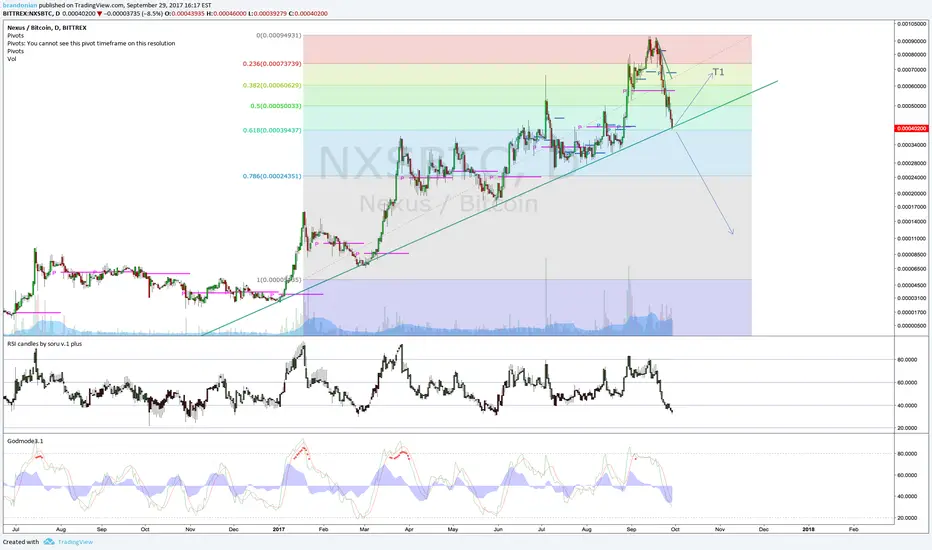Click 0.00034000 on the price axis
The height and width of the screenshot is (550, 932).
912,144
